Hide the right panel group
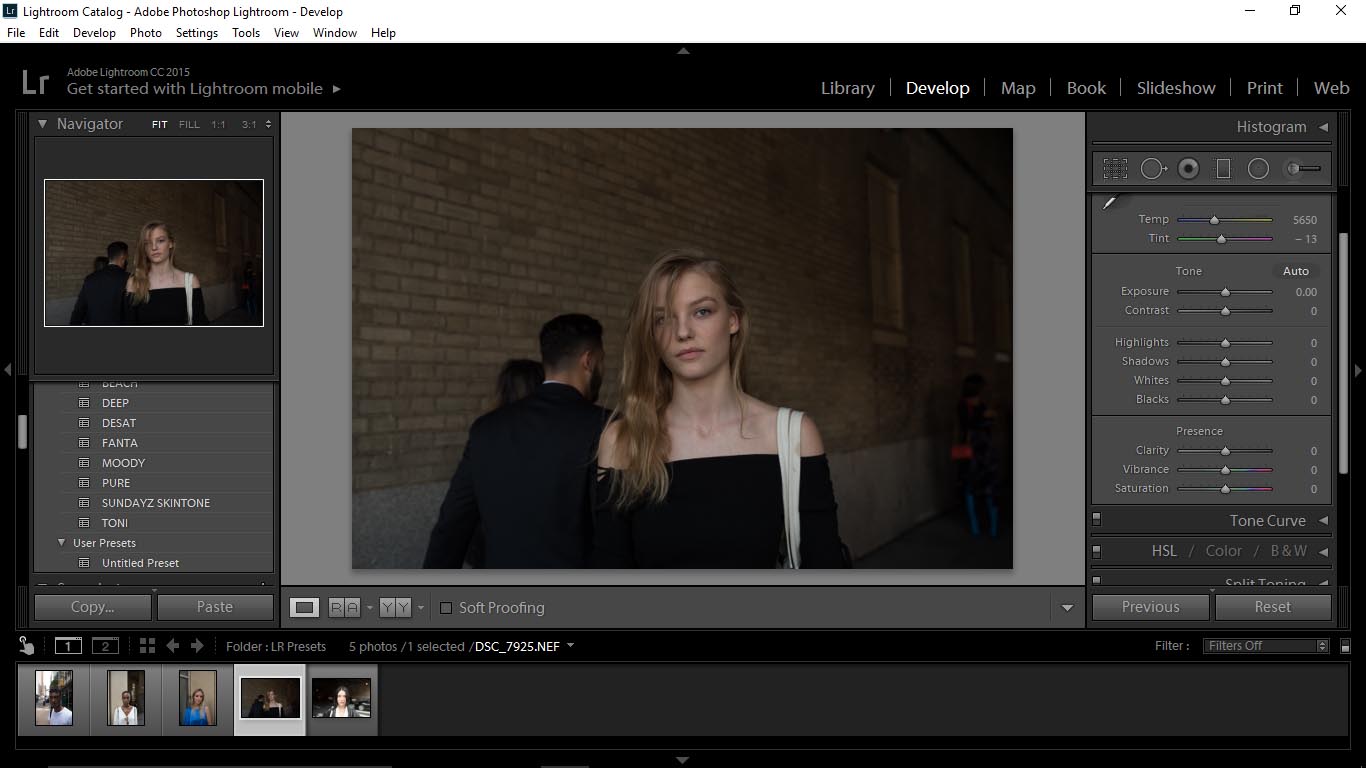1366x768 pixels. (x=1358, y=370)
